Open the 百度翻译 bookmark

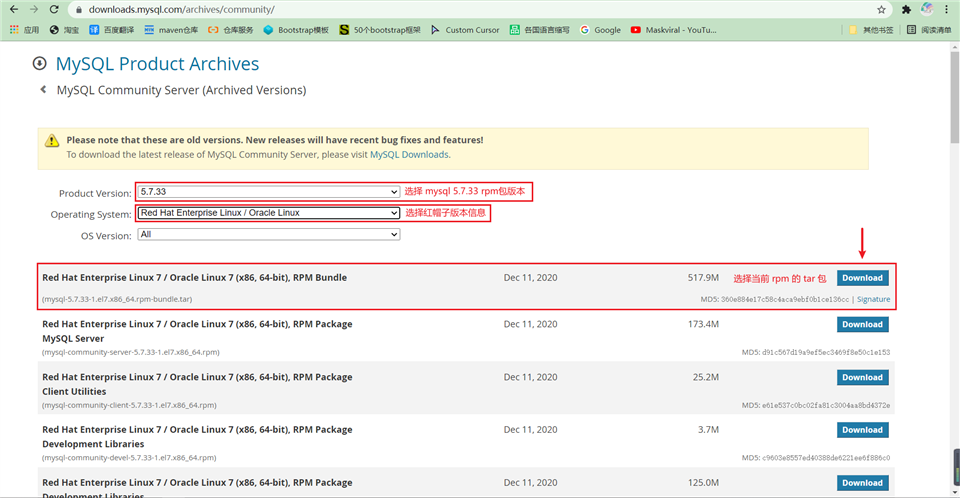(111, 30)
